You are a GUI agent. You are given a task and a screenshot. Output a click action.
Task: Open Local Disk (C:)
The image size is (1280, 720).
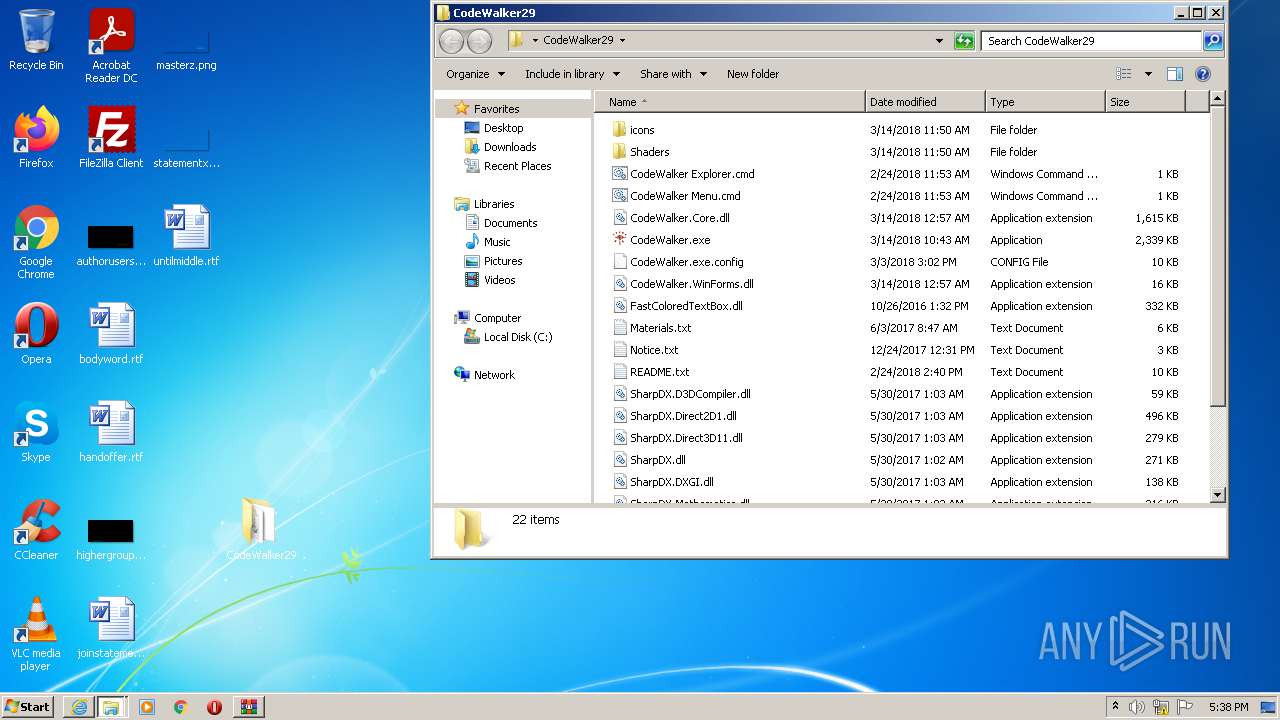click(517, 337)
